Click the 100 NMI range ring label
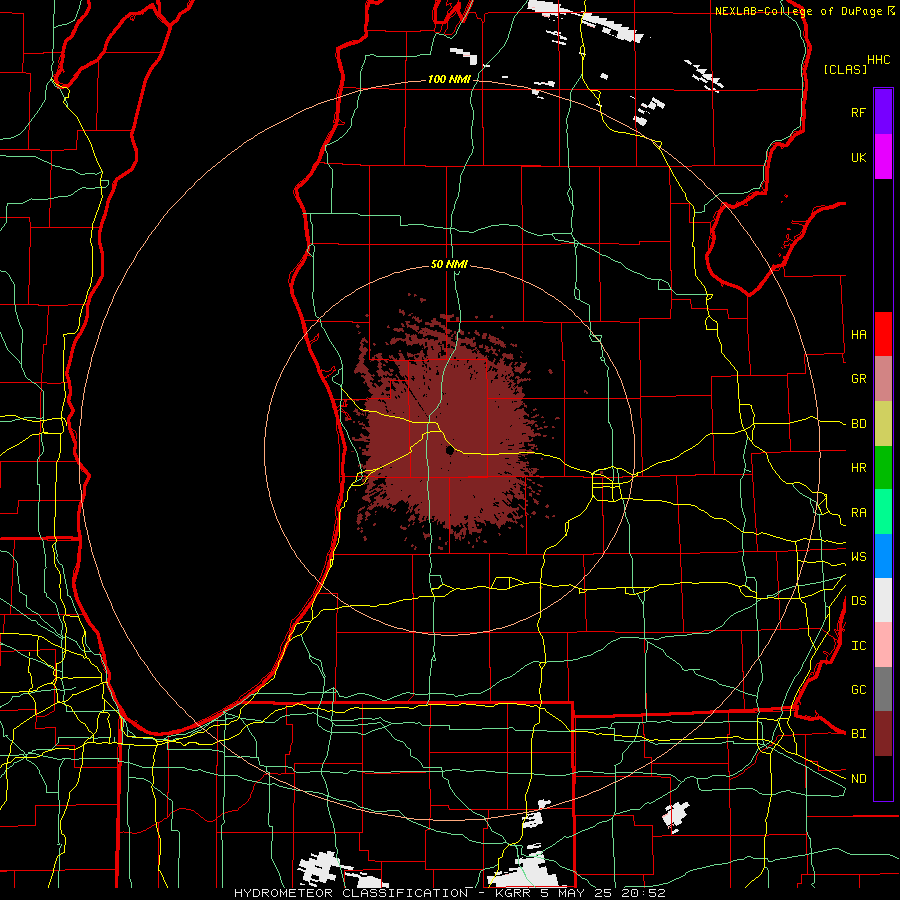This screenshot has height=900, width=900. click(x=449, y=79)
